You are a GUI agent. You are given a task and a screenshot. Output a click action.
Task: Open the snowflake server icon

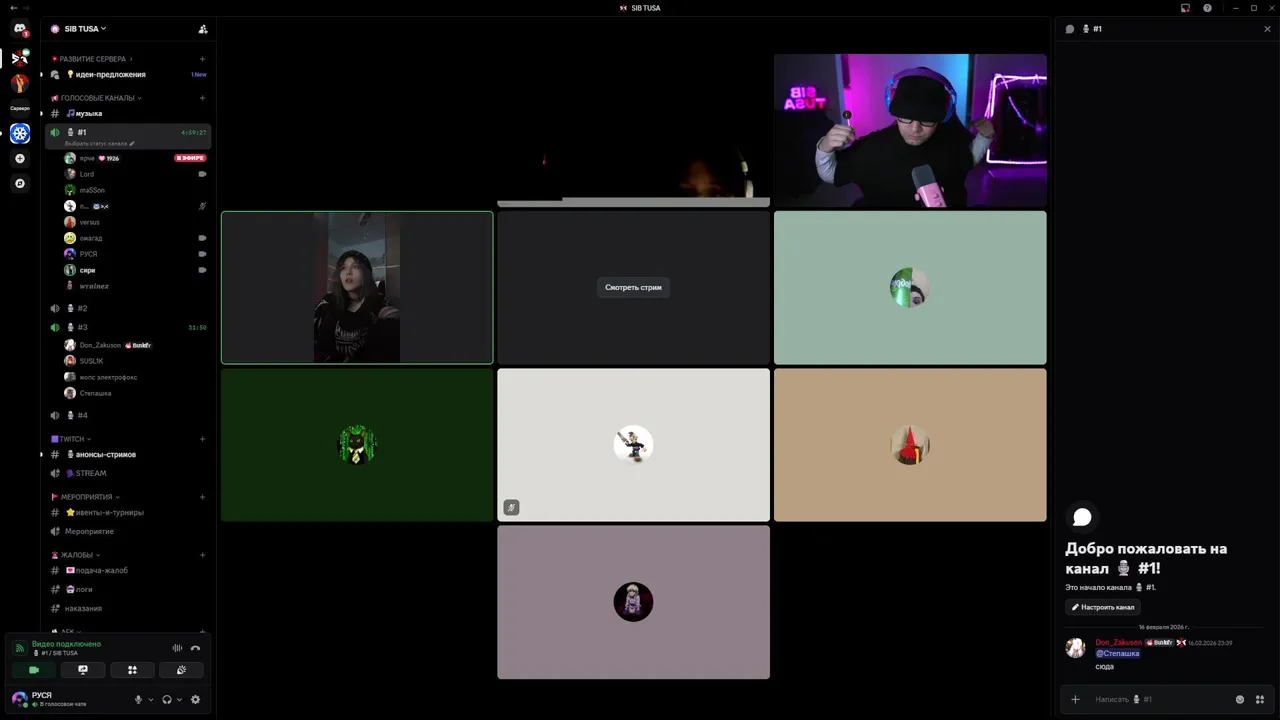(x=20, y=133)
